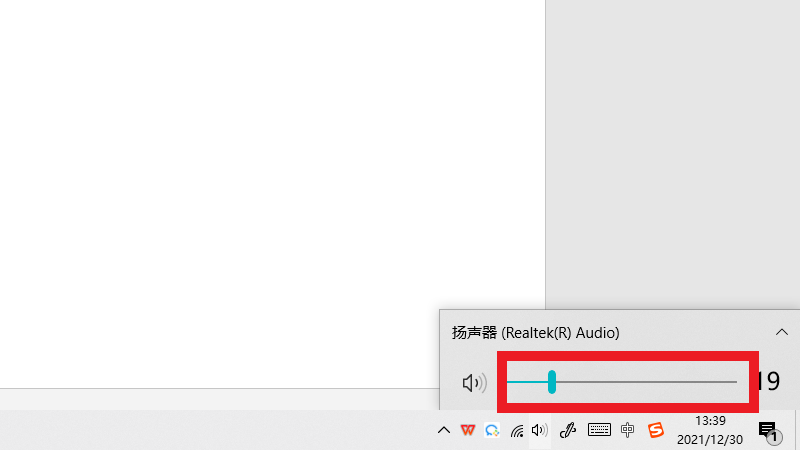Select the 扬声器 (Realtek(R) Audio) device label
The width and height of the screenshot is (800, 450).
coord(536,332)
